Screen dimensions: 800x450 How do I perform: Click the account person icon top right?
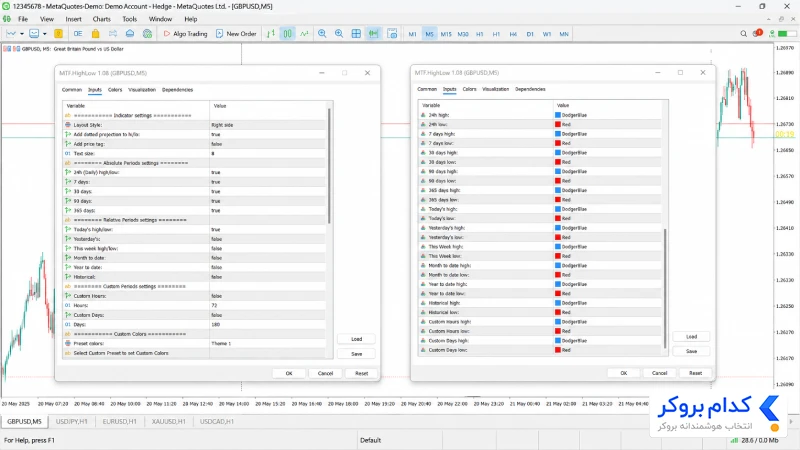coord(772,34)
